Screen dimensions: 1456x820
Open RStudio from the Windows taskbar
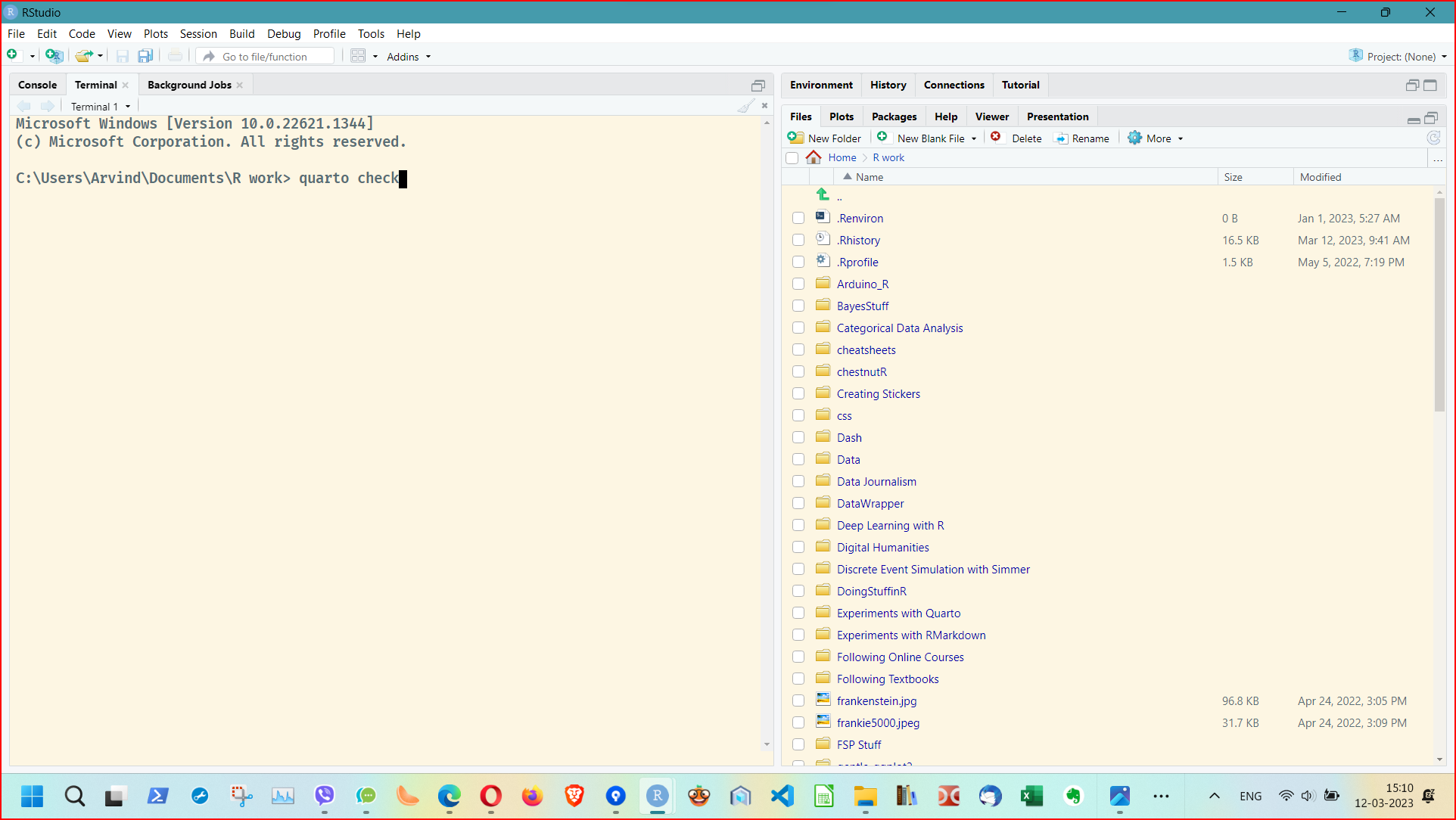pyautogui.click(x=657, y=796)
